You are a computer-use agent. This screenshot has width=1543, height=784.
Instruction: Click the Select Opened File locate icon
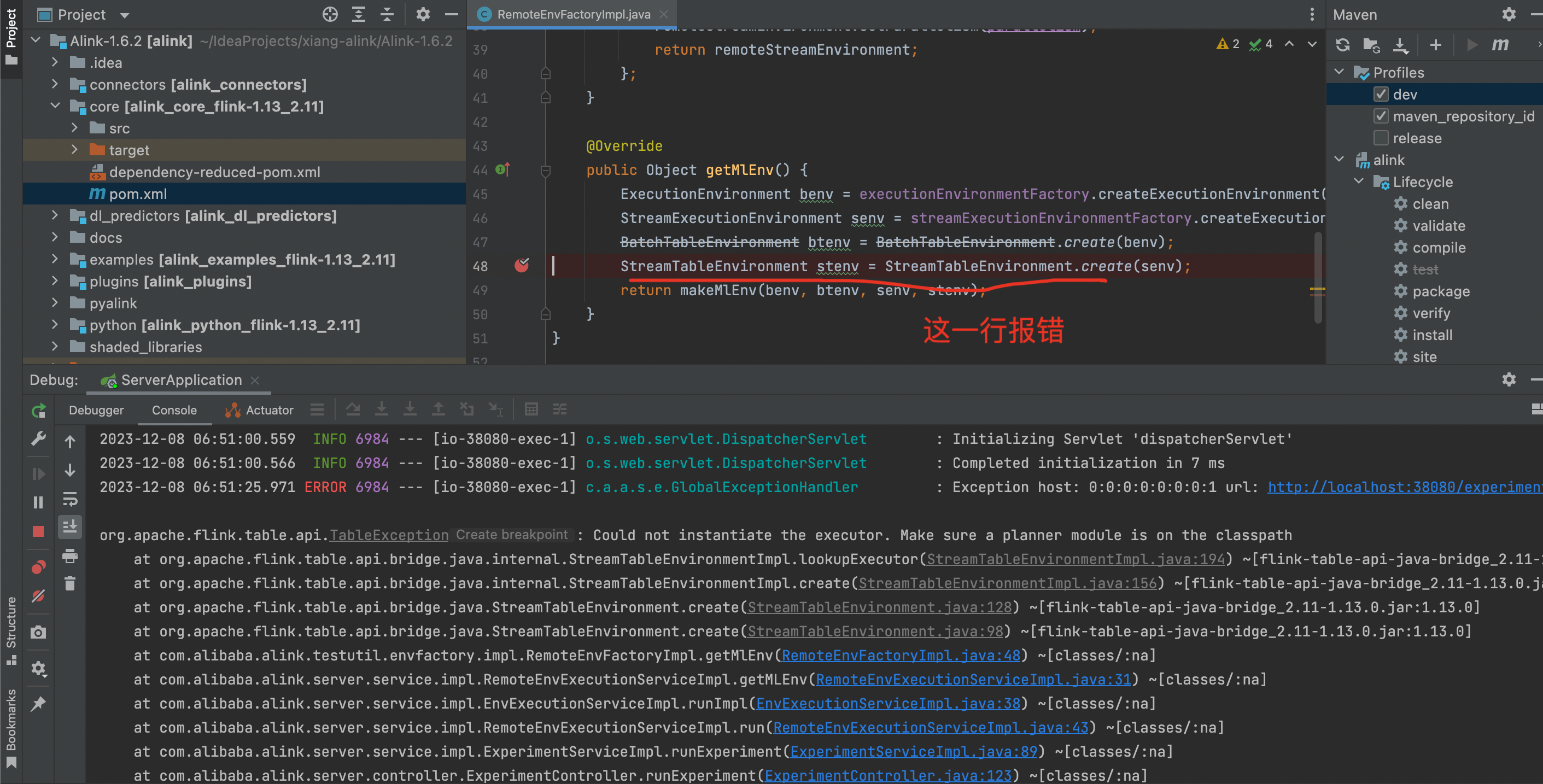330,14
